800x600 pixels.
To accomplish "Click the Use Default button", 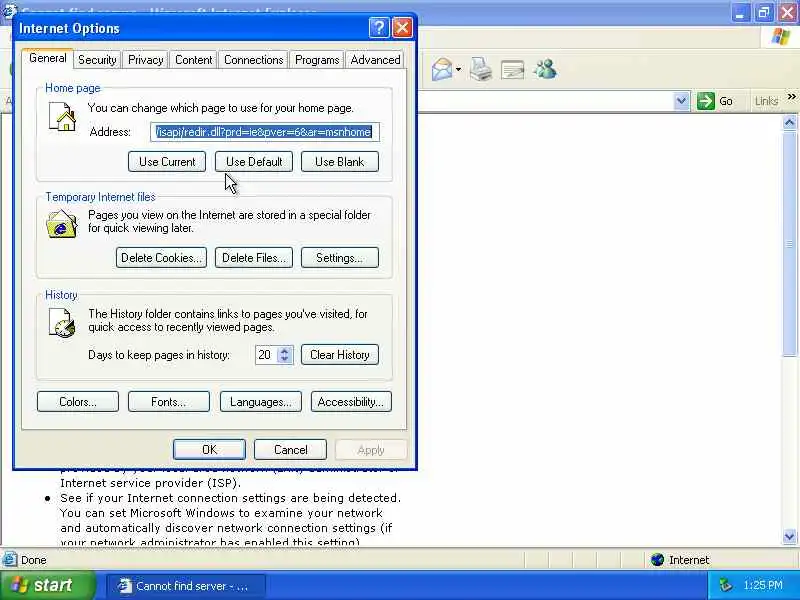I will point(254,162).
